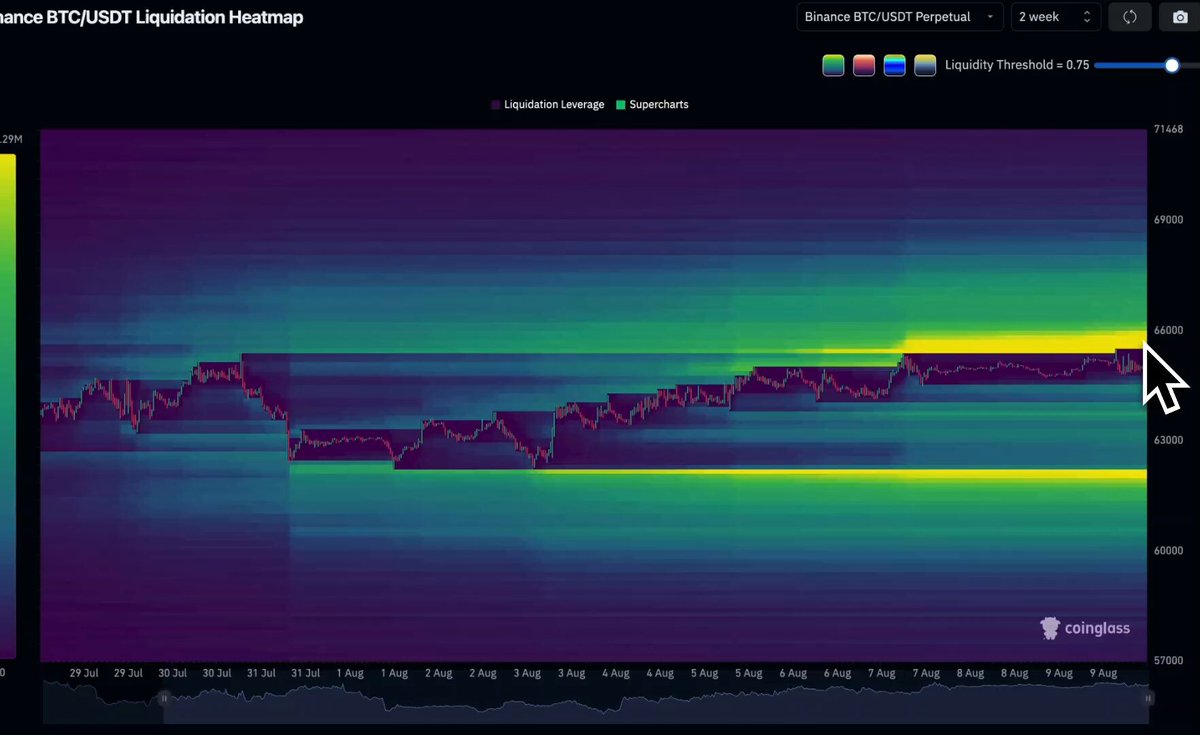The height and width of the screenshot is (735, 1200).
Task: Toggle the Liquidation Leverage legend series
Action: pyautogui.click(x=548, y=104)
